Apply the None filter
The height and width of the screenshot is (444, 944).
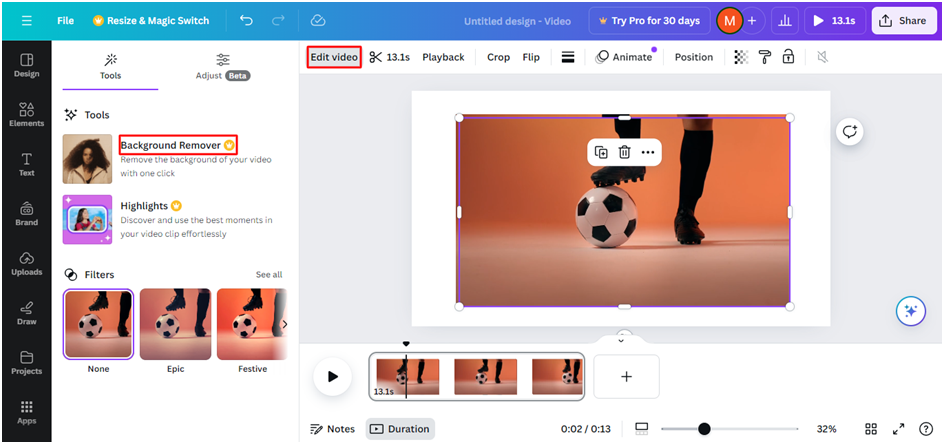[x=98, y=324]
